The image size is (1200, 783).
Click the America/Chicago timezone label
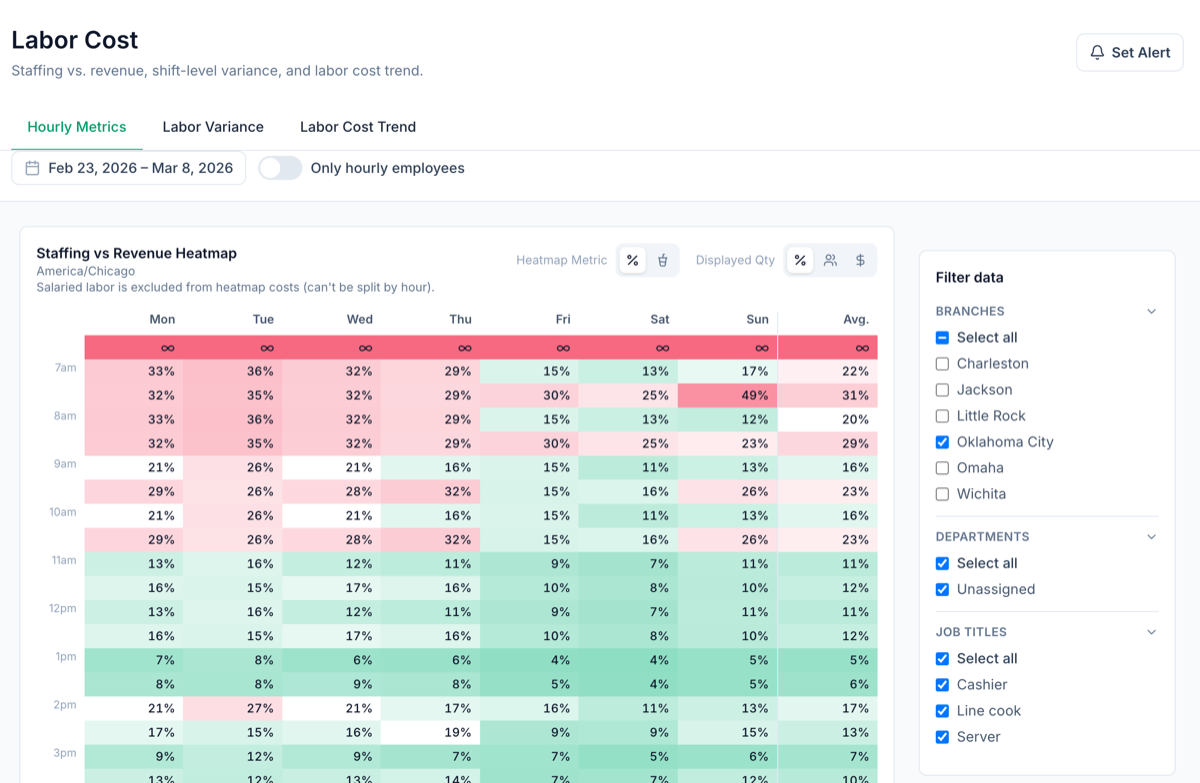coord(86,271)
